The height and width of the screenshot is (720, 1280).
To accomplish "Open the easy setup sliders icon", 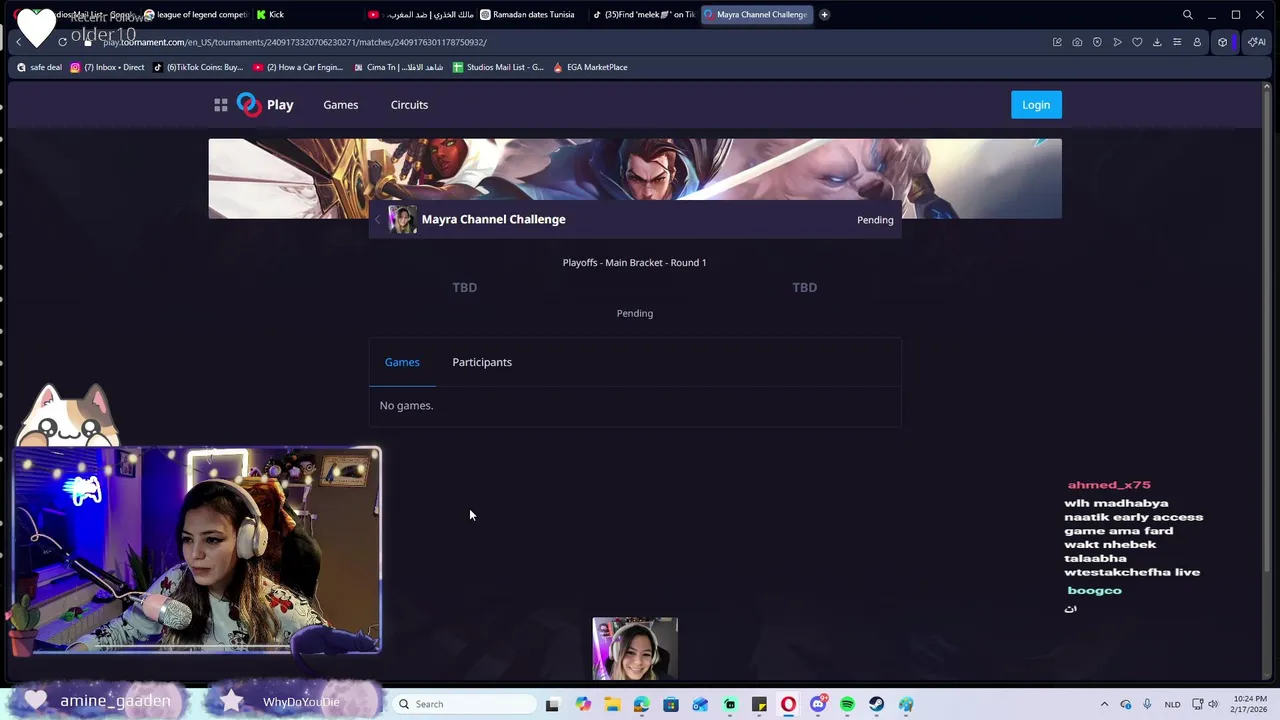I will (1177, 42).
